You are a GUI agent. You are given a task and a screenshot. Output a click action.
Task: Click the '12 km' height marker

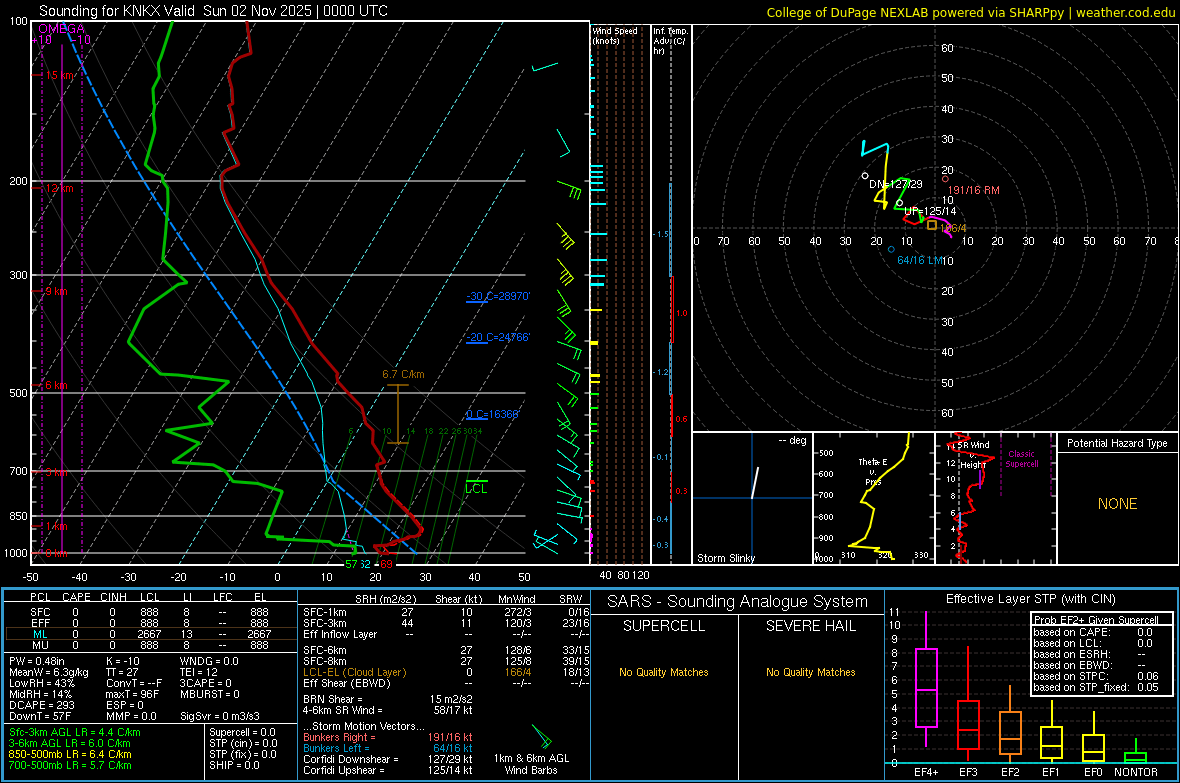pos(59,188)
